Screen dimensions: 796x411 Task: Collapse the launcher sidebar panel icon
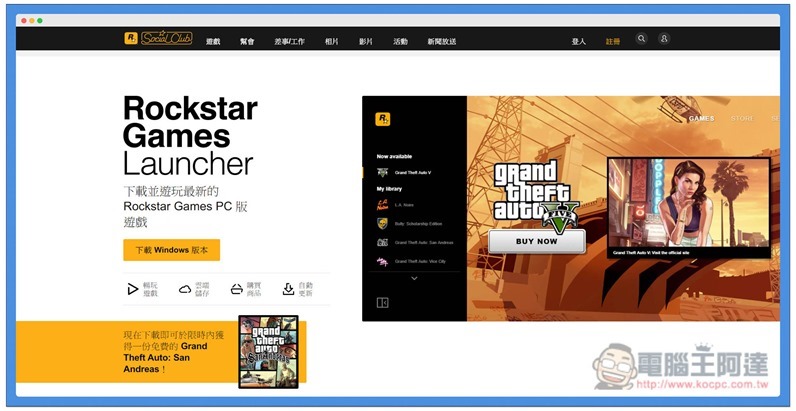pyautogui.click(x=382, y=303)
